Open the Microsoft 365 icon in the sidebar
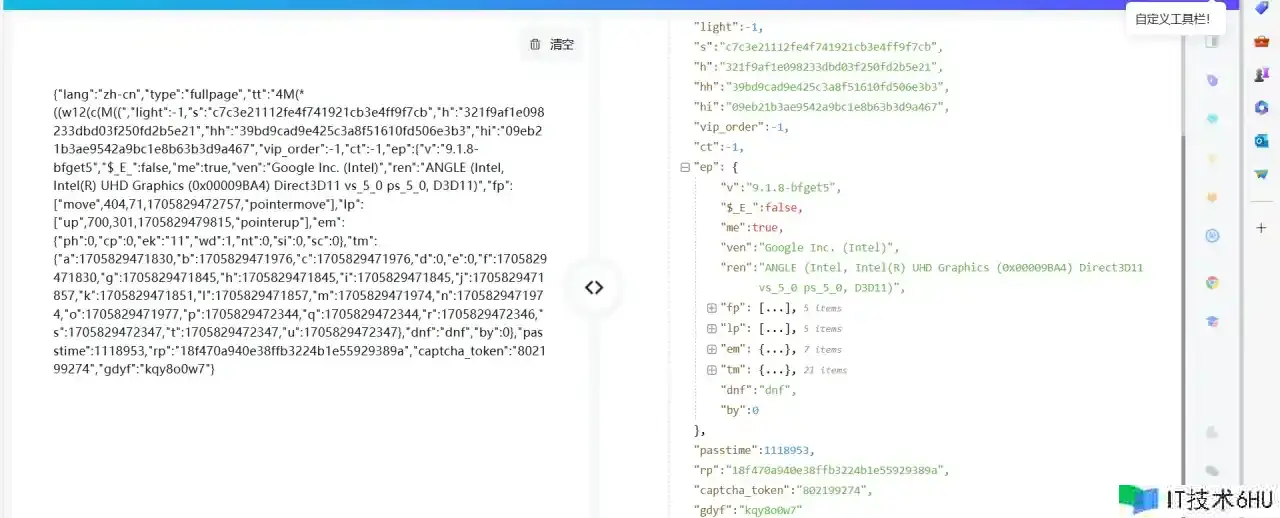This screenshot has height=518, width=1280. [1261, 107]
